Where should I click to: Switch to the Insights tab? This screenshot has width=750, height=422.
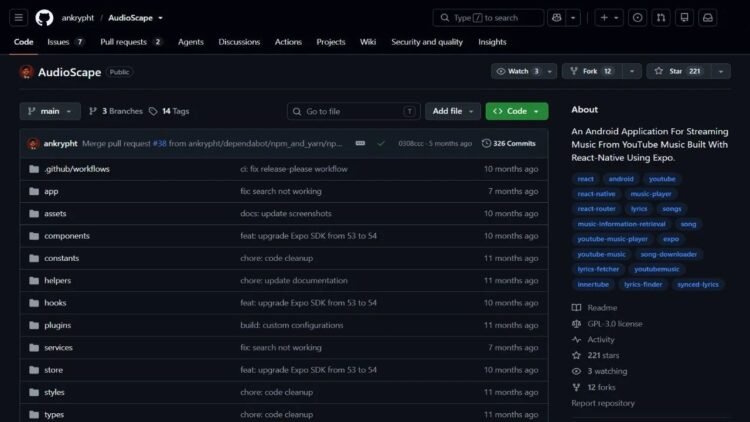pos(492,42)
